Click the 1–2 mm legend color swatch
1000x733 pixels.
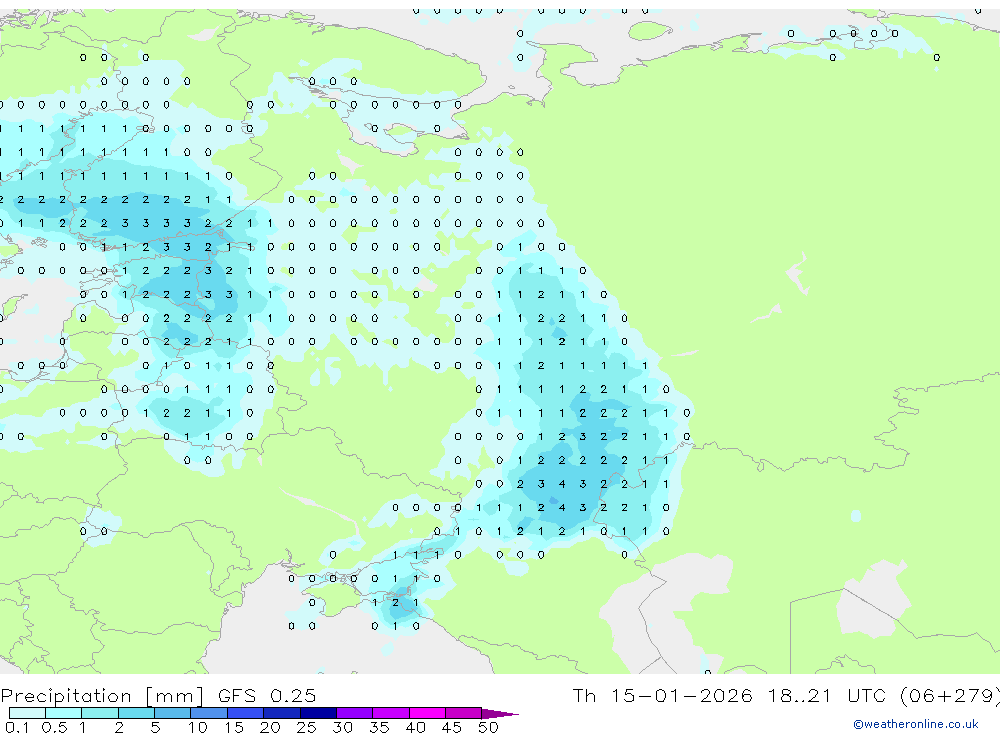(x=99, y=713)
